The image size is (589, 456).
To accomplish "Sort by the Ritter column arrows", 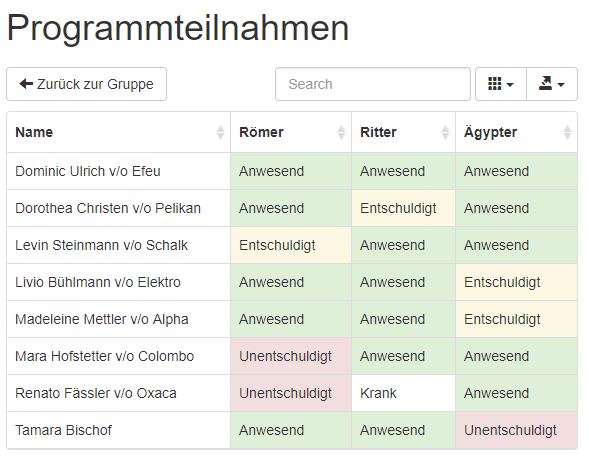I will tap(445, 132).
